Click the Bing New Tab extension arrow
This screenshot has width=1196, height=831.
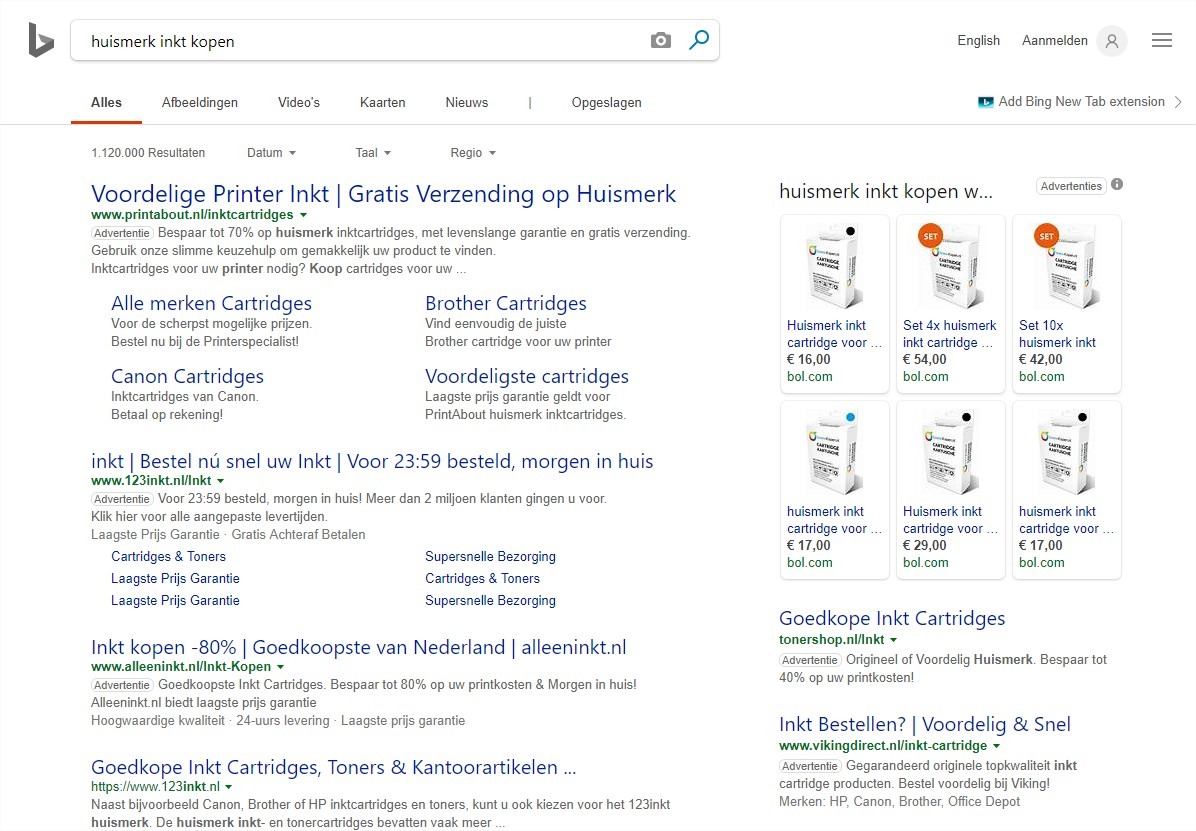[1178, 102]
